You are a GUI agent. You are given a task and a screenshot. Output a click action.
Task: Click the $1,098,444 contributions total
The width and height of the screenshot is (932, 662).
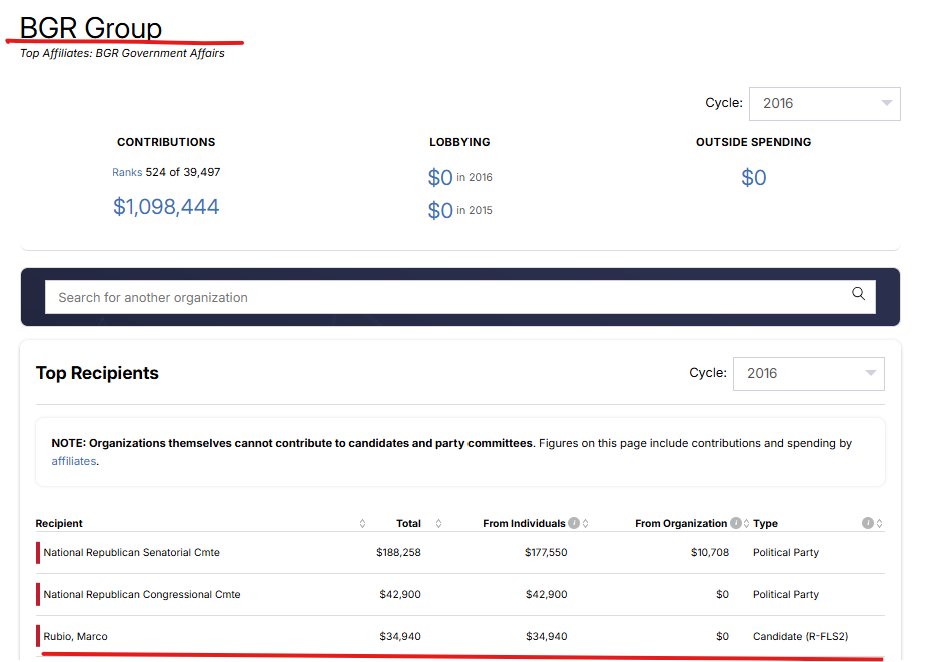[167, 205]
